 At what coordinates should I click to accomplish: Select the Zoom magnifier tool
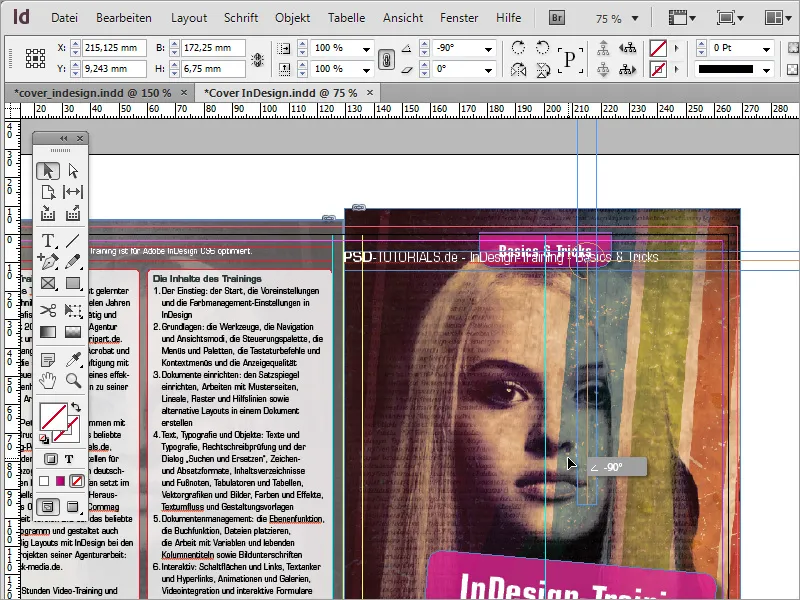(73, 381)
